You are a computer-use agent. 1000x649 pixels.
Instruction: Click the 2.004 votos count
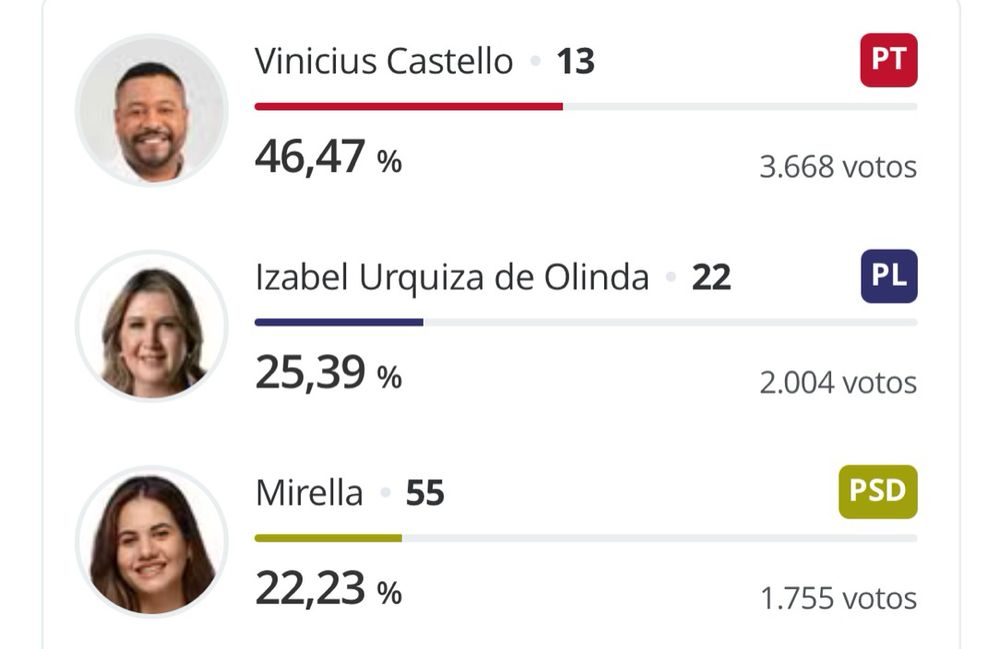[x=837, y=383]
